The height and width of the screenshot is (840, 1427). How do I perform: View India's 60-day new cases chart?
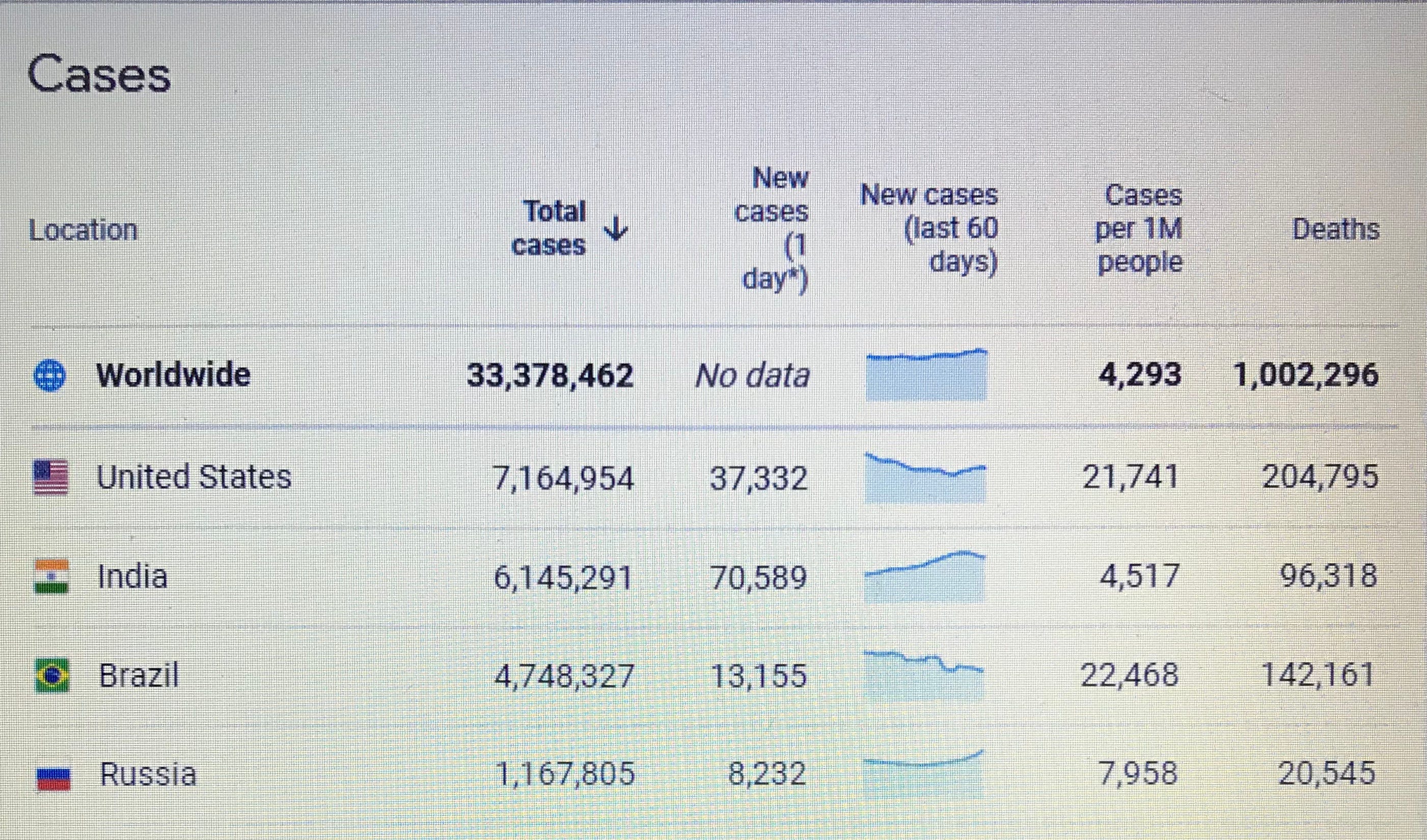pyautogui.click(x=925, y=576)
